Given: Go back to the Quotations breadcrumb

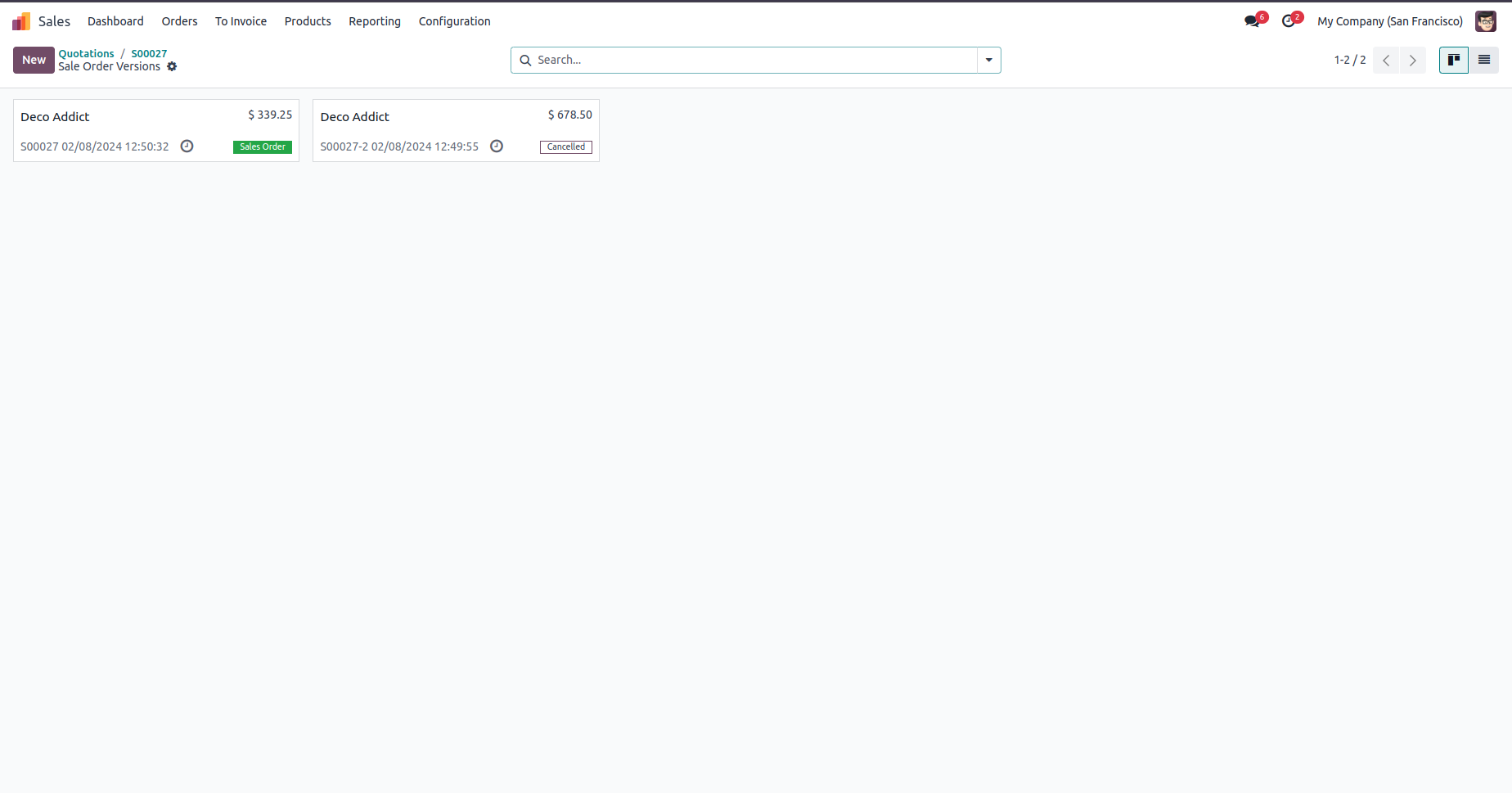Looking at the screenshot, I should [x=86, y=54].
